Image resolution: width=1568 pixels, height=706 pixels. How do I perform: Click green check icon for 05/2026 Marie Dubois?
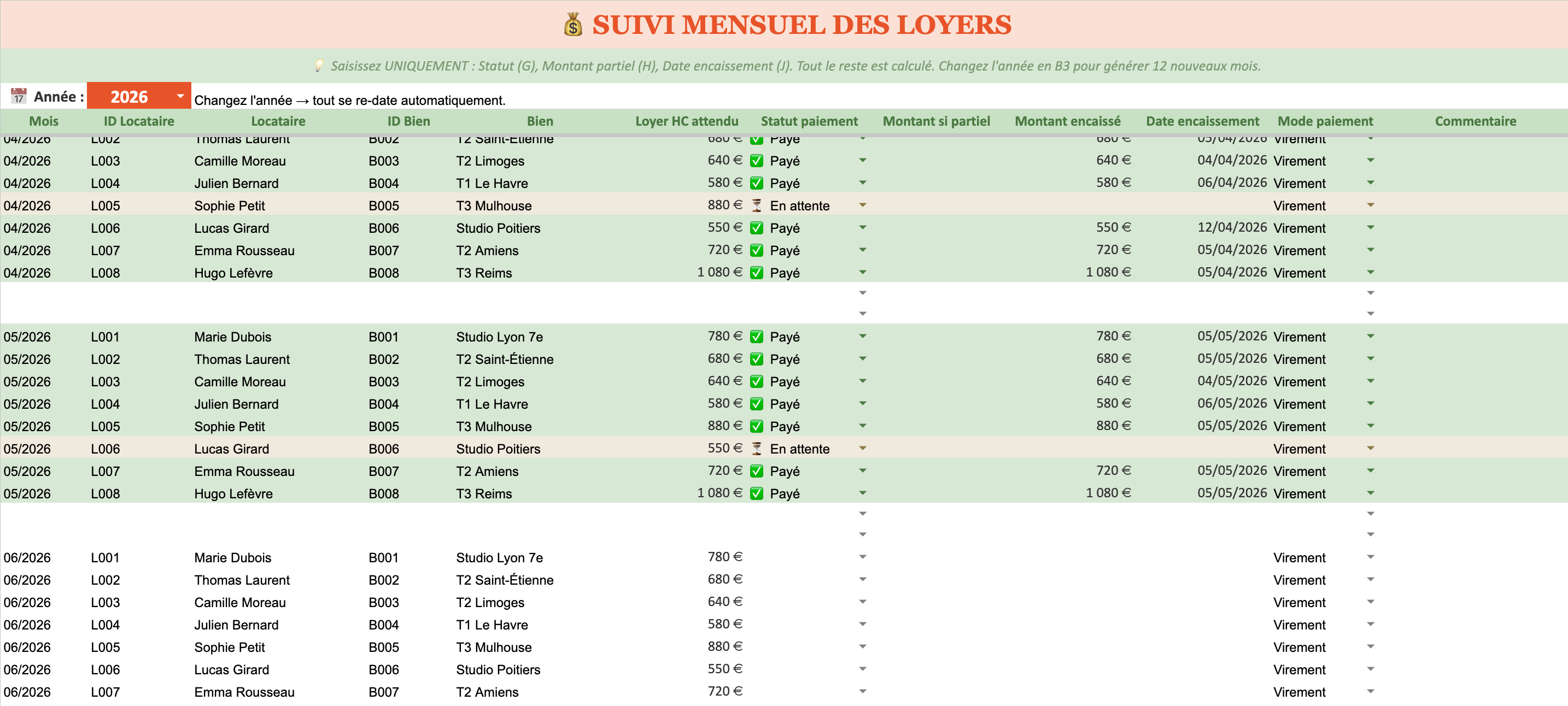pyautogui.click(x=757, y=337)
